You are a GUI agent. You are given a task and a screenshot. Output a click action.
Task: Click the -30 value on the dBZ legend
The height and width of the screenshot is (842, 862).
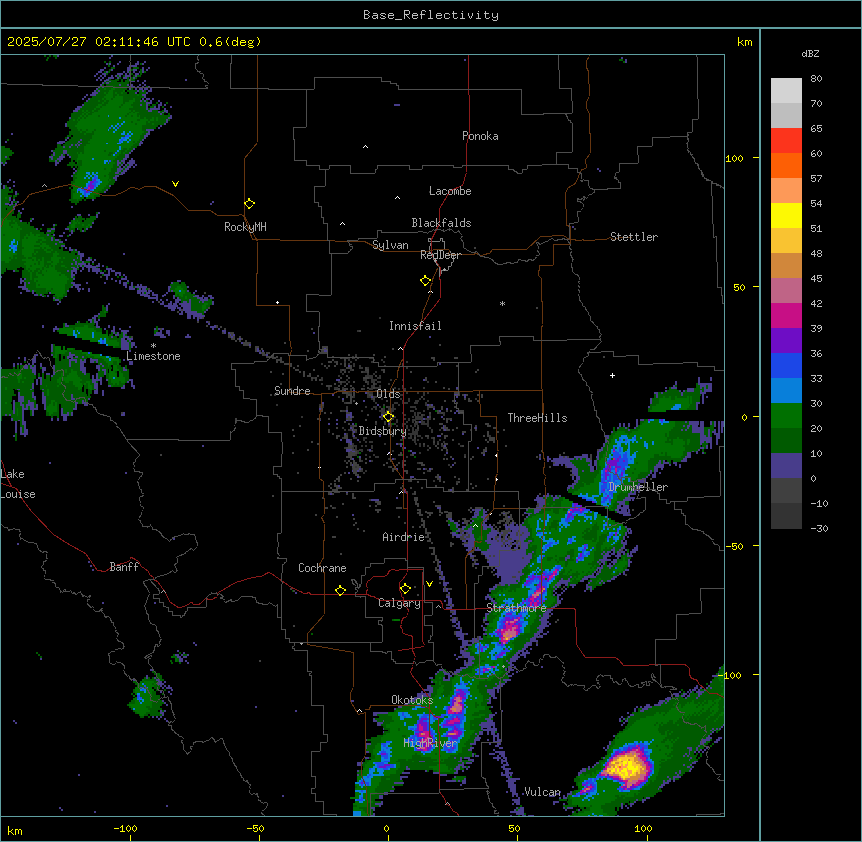819,529
